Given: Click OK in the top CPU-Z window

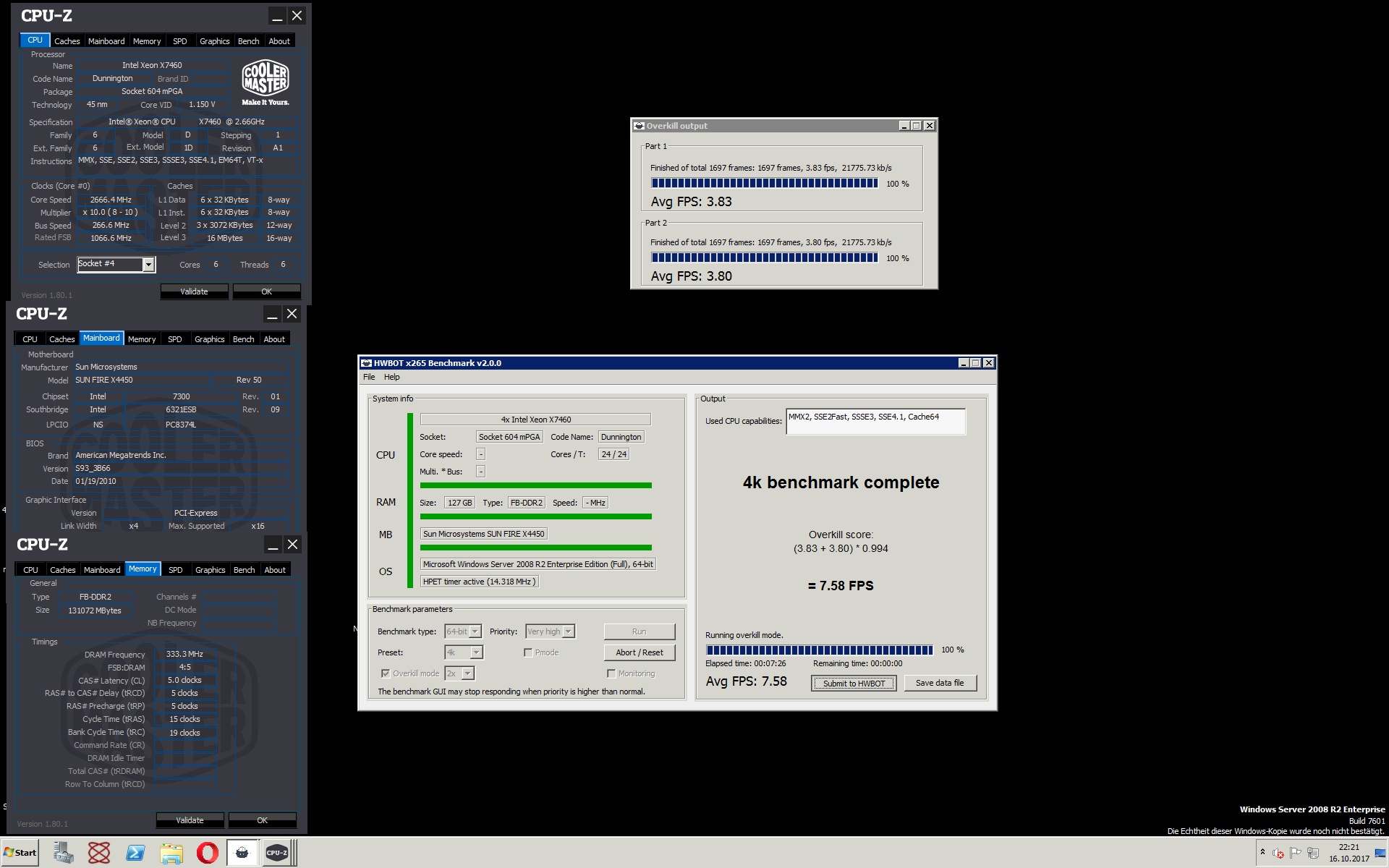Looking at the screenshot, I should [x=267, y=292].
